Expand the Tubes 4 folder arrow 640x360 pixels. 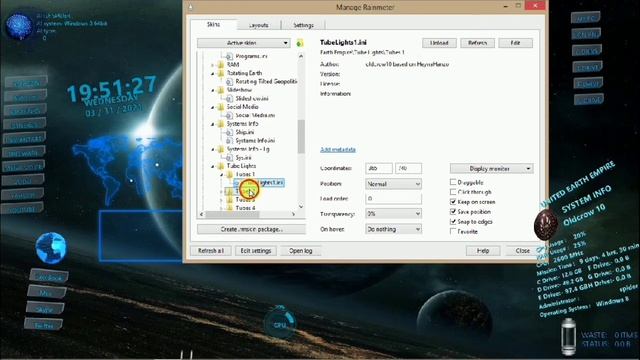(x=222, y=208)
